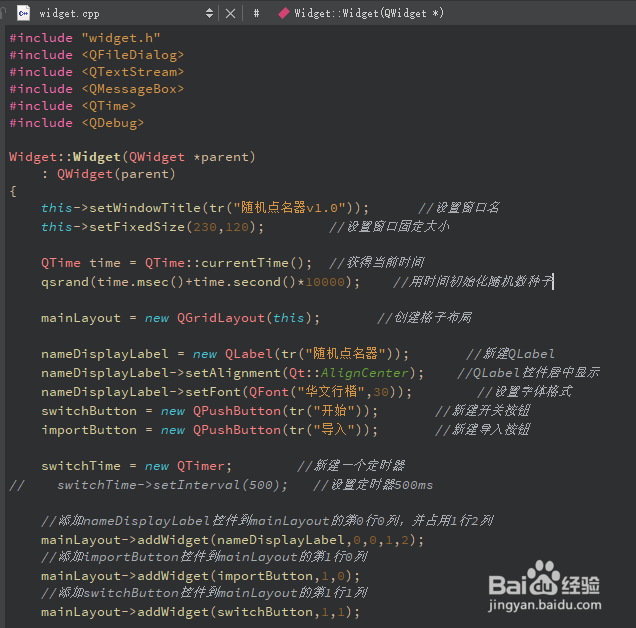
Task: Click the pink diamond function icon
Action: (284, 13)
